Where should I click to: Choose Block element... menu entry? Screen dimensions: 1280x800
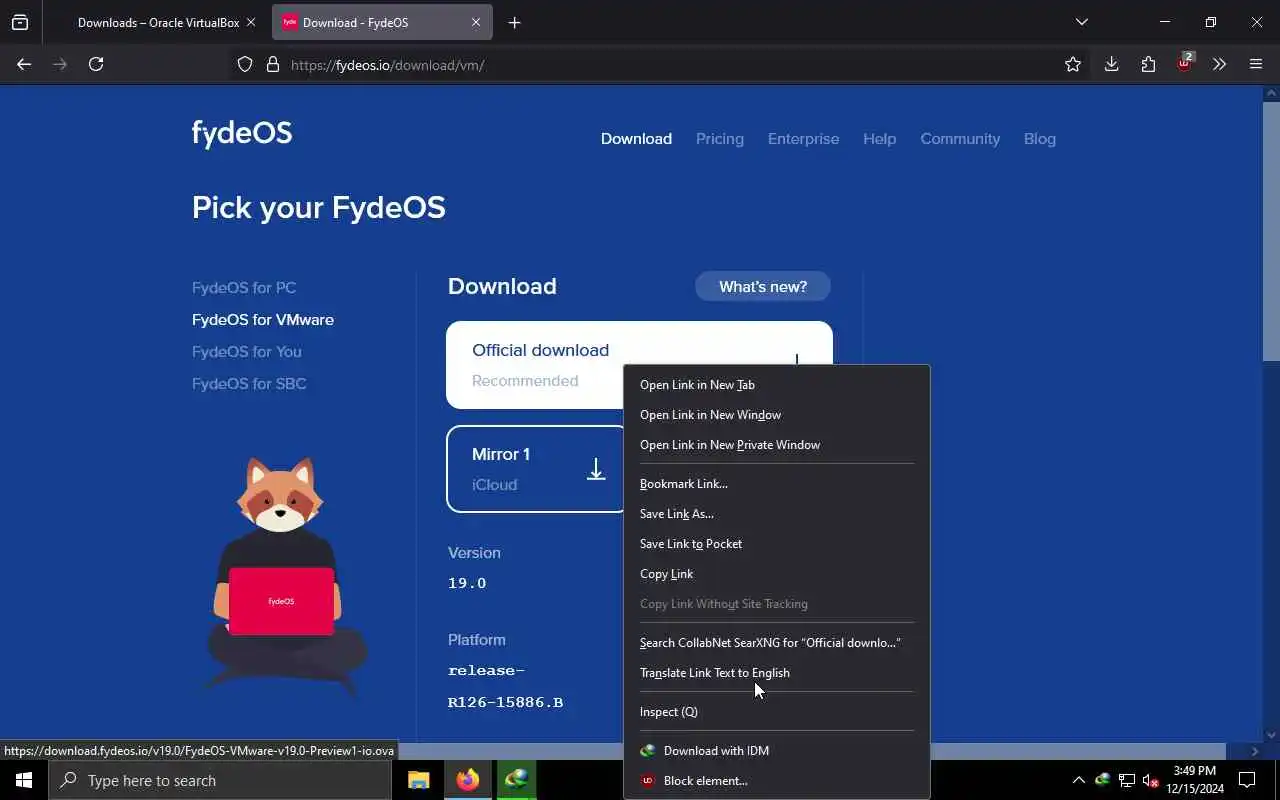pos(776,781)
